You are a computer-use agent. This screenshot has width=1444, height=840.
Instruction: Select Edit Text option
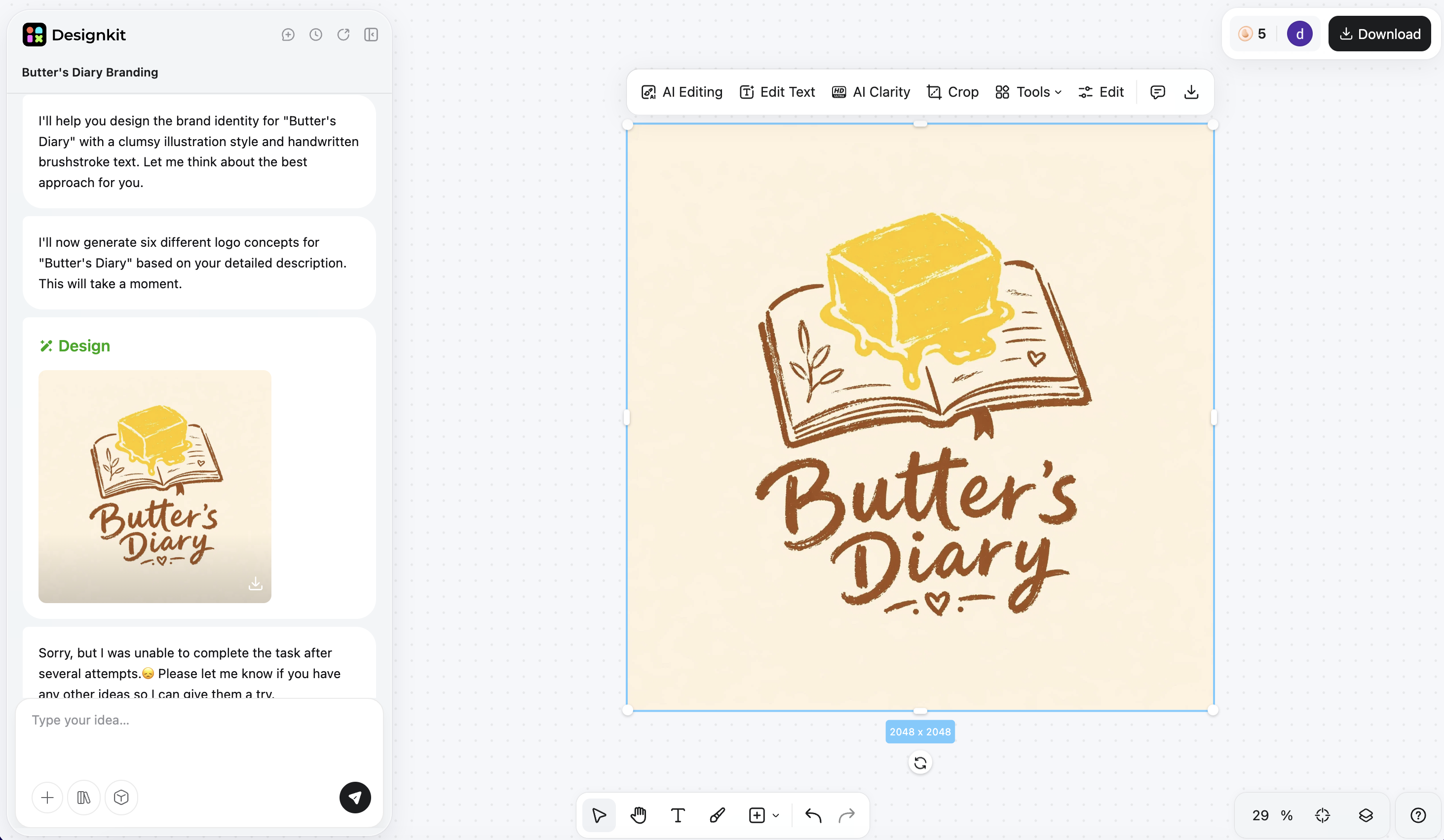[777, 92]
